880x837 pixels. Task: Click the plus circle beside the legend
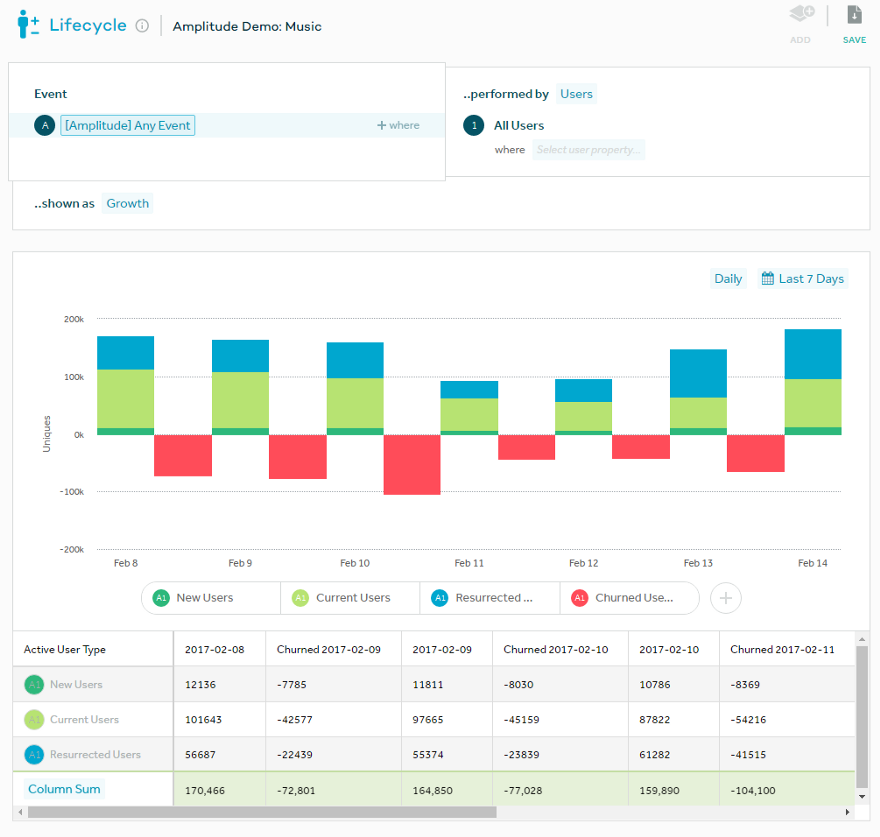[x=726, y=598]
